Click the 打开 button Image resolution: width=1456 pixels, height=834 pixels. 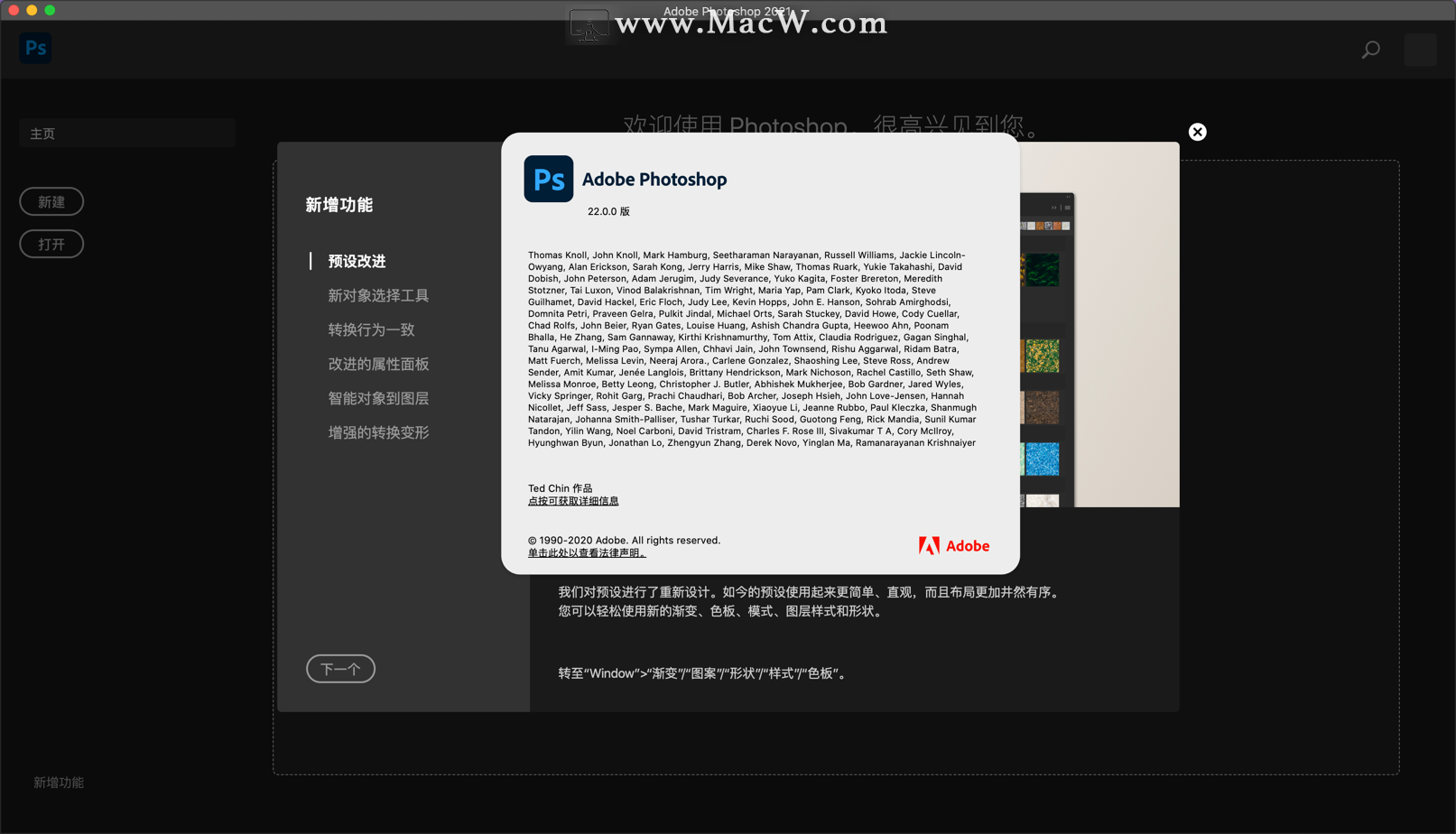point(51,244)
